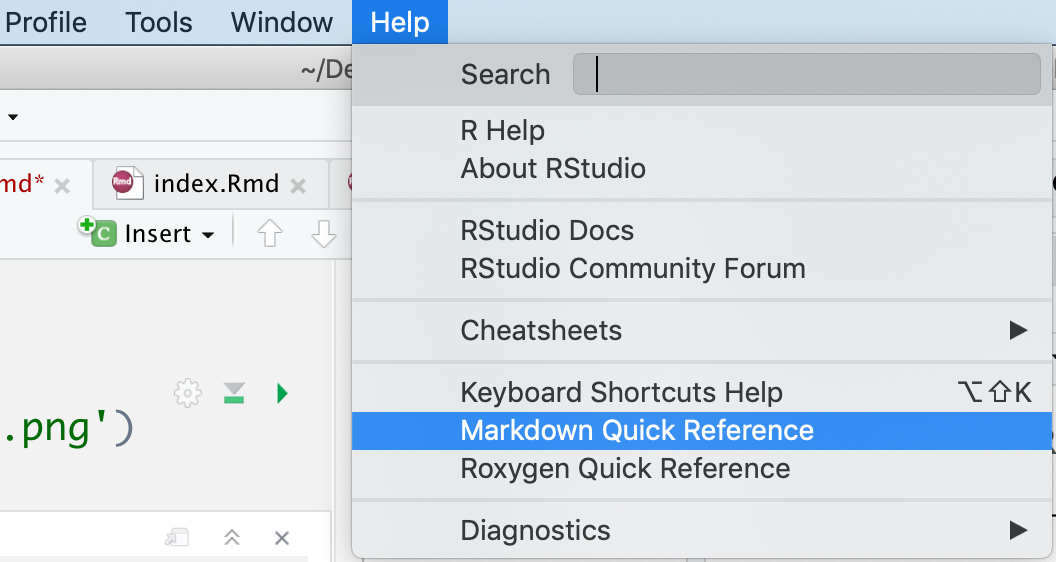This screenshot has width=1056, height=562.
Task: Open the Window menu
Action: (282, 22)
